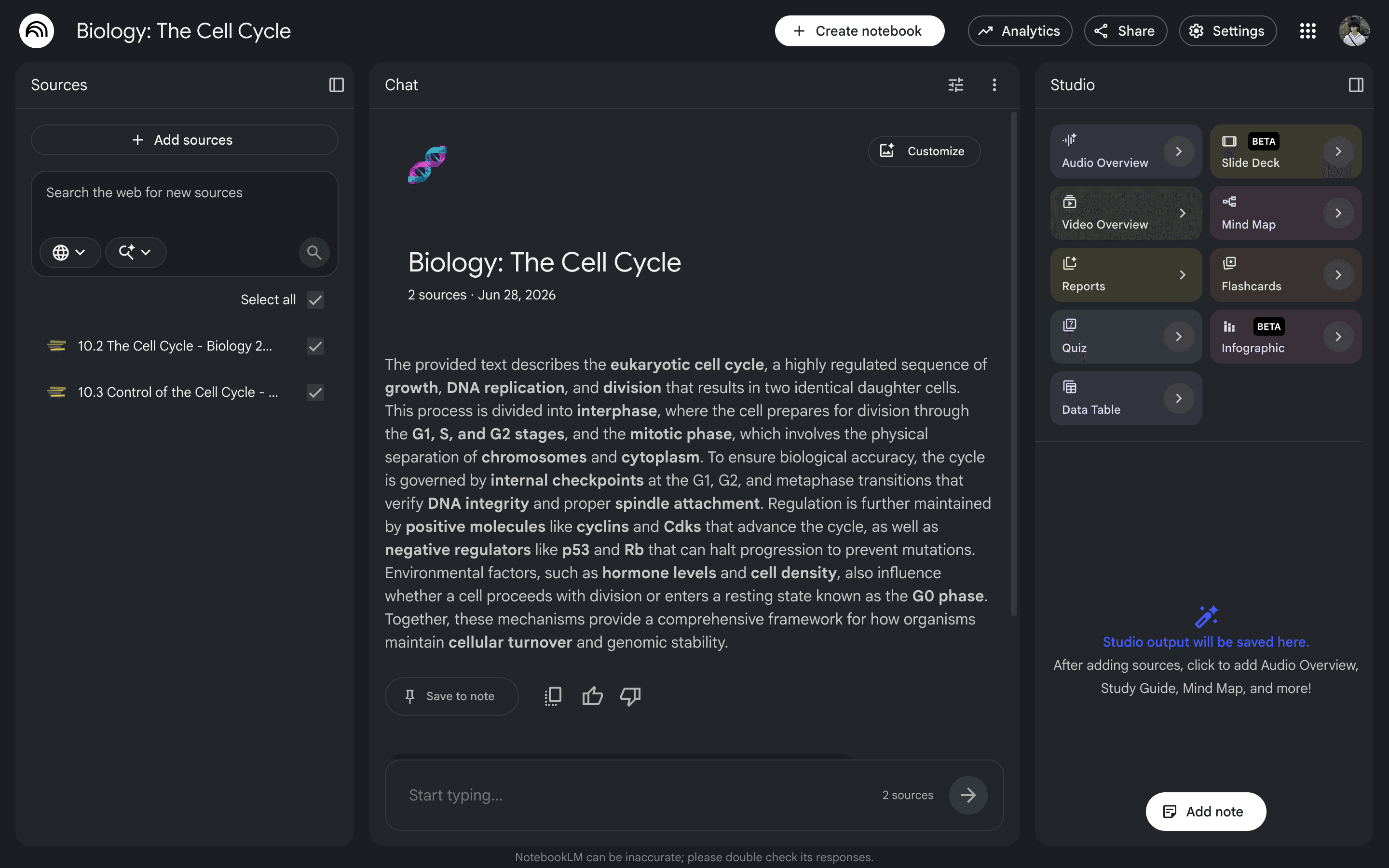This screenshot has height=868, width=1389.
Task: Click the Add note button
Action: tap(1205, 811)
